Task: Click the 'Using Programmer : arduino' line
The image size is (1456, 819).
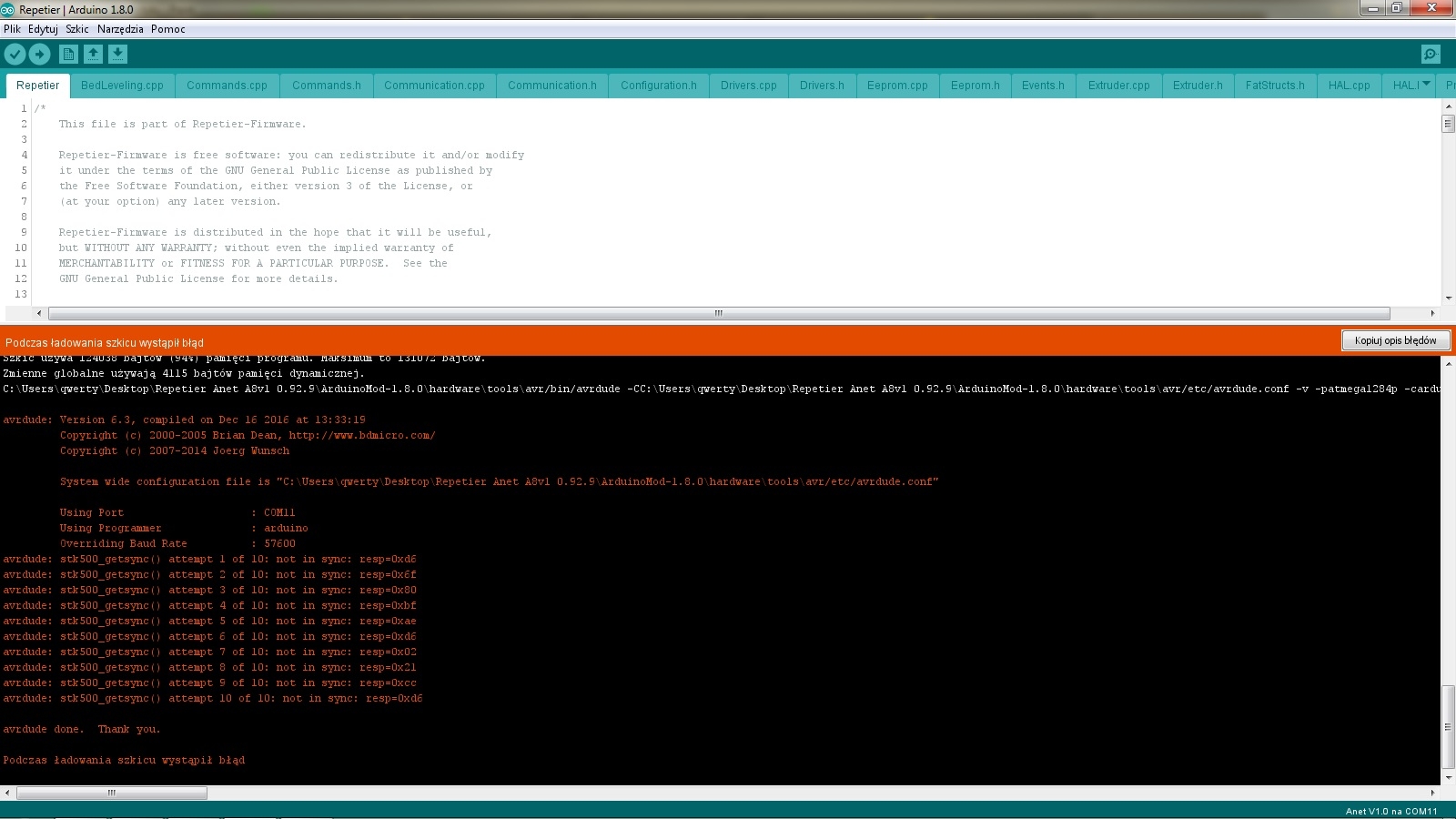Action: click(184, 528)
